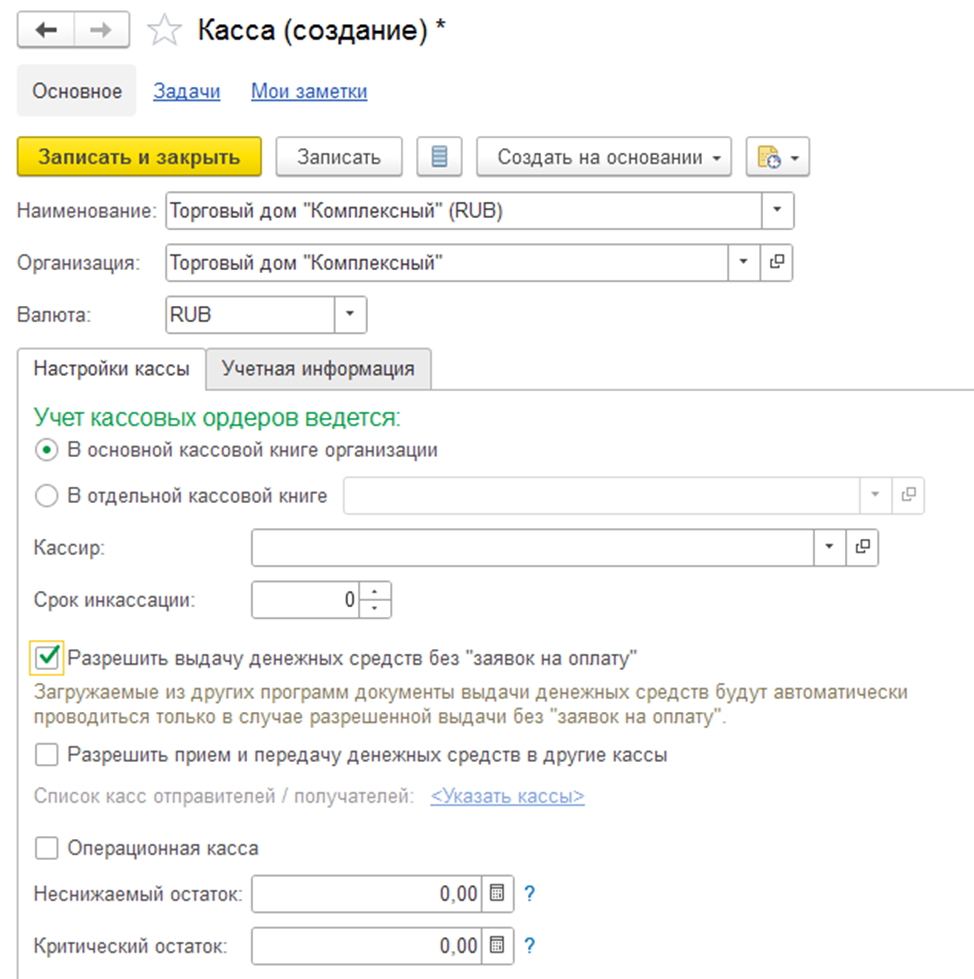
Task: Open the reports icon dropdown button
Action: [777, 156]
